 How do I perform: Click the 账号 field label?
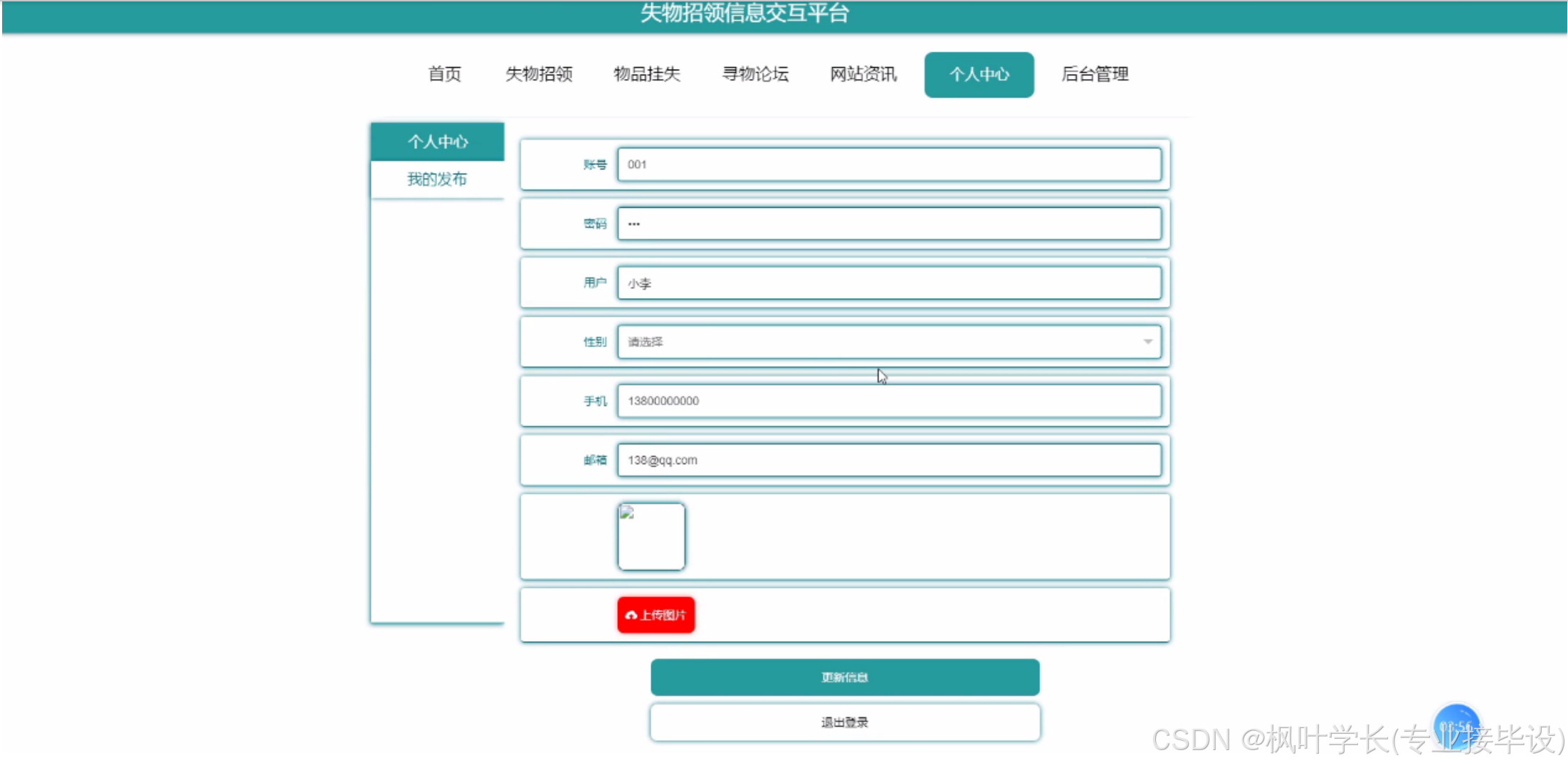click(x=595, y=164)
